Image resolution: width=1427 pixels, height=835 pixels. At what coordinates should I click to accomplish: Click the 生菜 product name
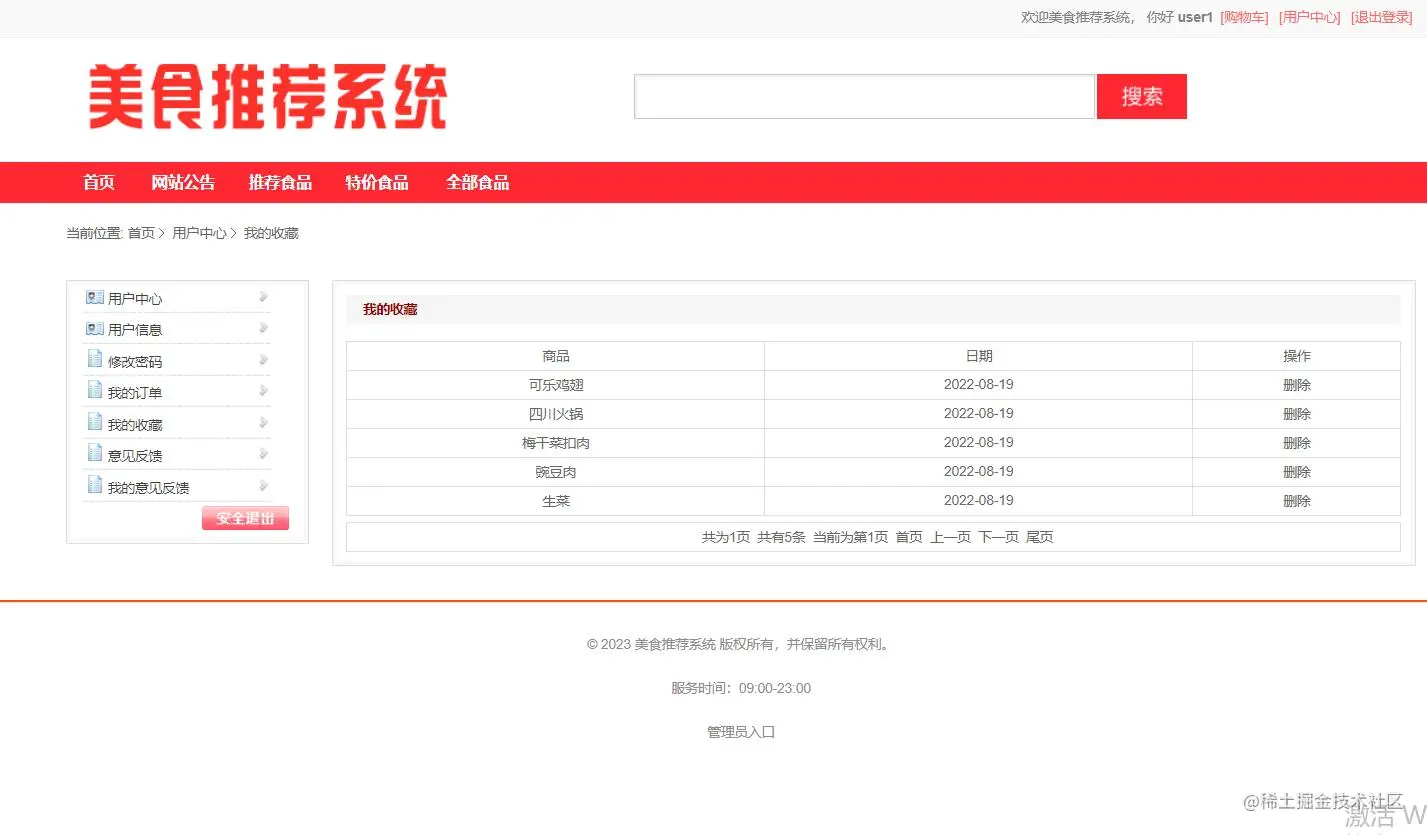click(x=556, y=501)
